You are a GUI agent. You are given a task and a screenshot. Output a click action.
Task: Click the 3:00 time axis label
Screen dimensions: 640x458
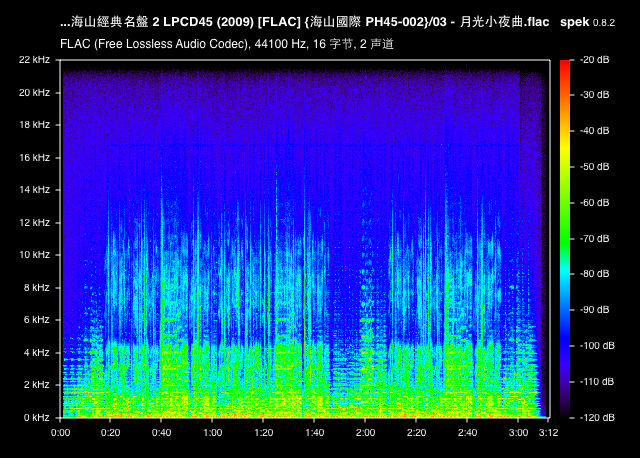(x=518, y=433)
